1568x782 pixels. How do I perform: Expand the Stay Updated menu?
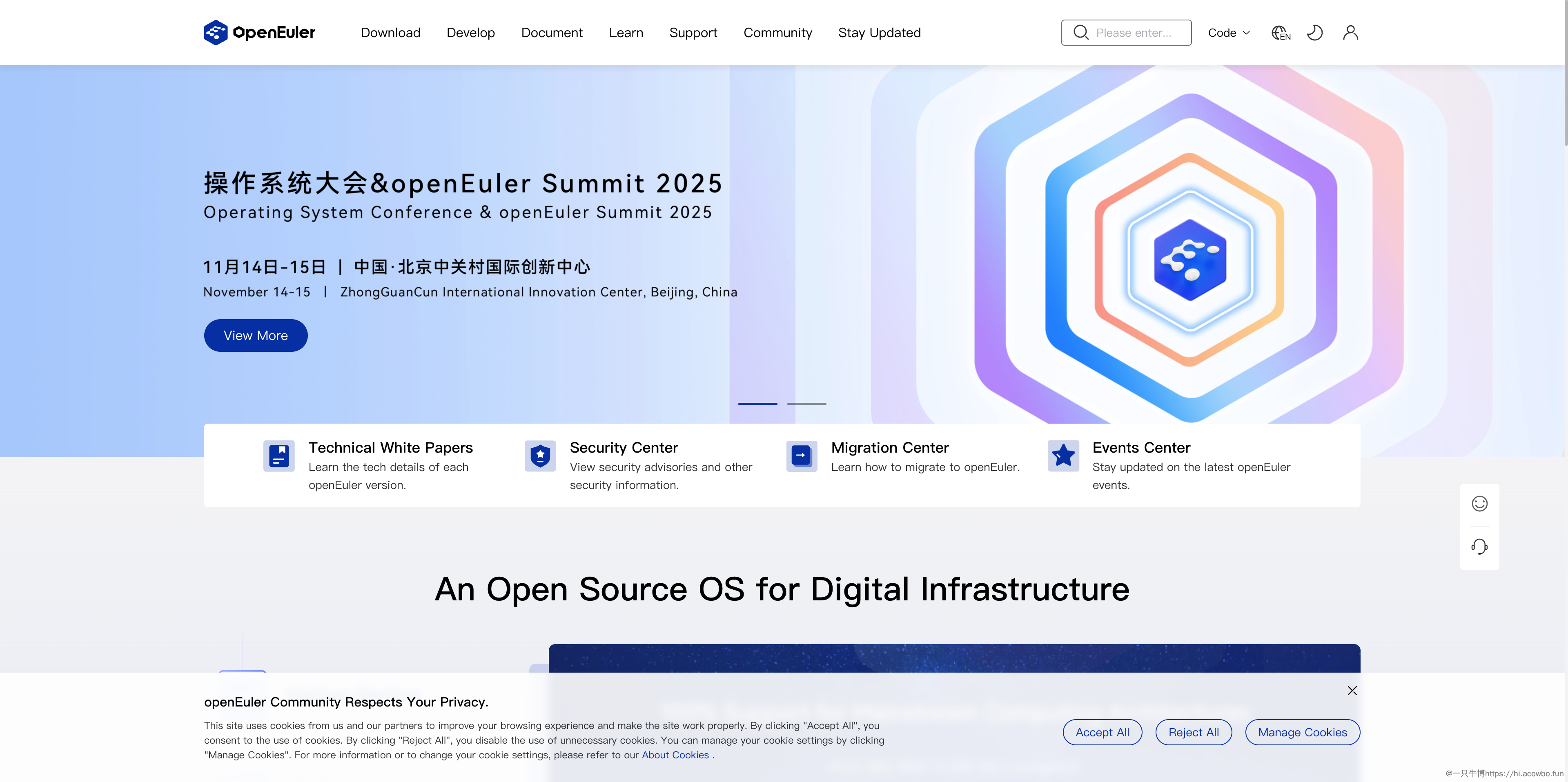click(x=879, y=33)
